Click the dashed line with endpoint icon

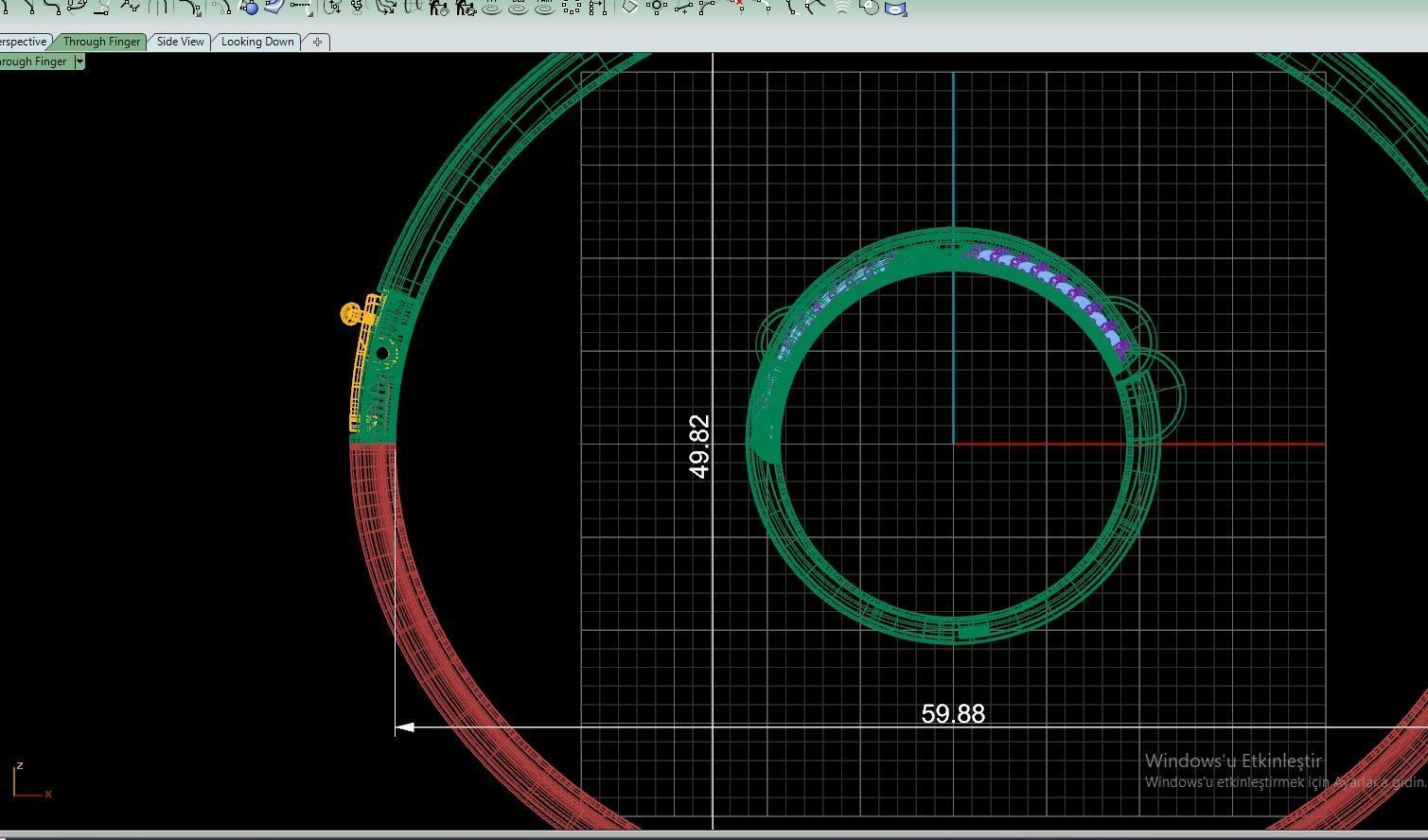click(301, 7)
